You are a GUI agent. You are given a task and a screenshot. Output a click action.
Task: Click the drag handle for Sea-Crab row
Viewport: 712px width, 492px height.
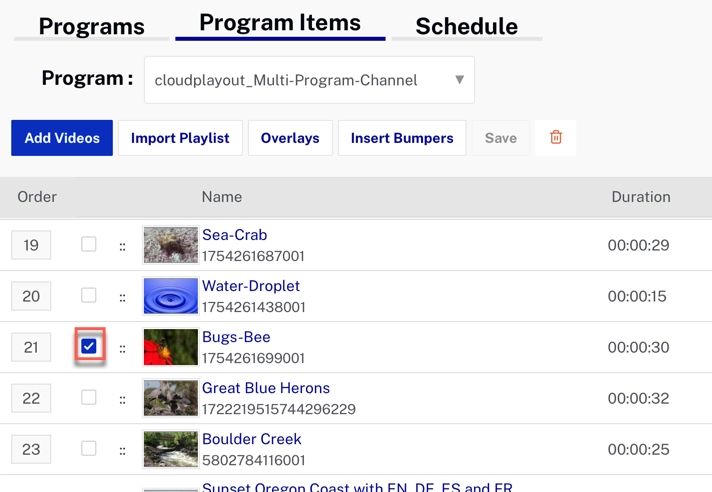click(123, 246)
